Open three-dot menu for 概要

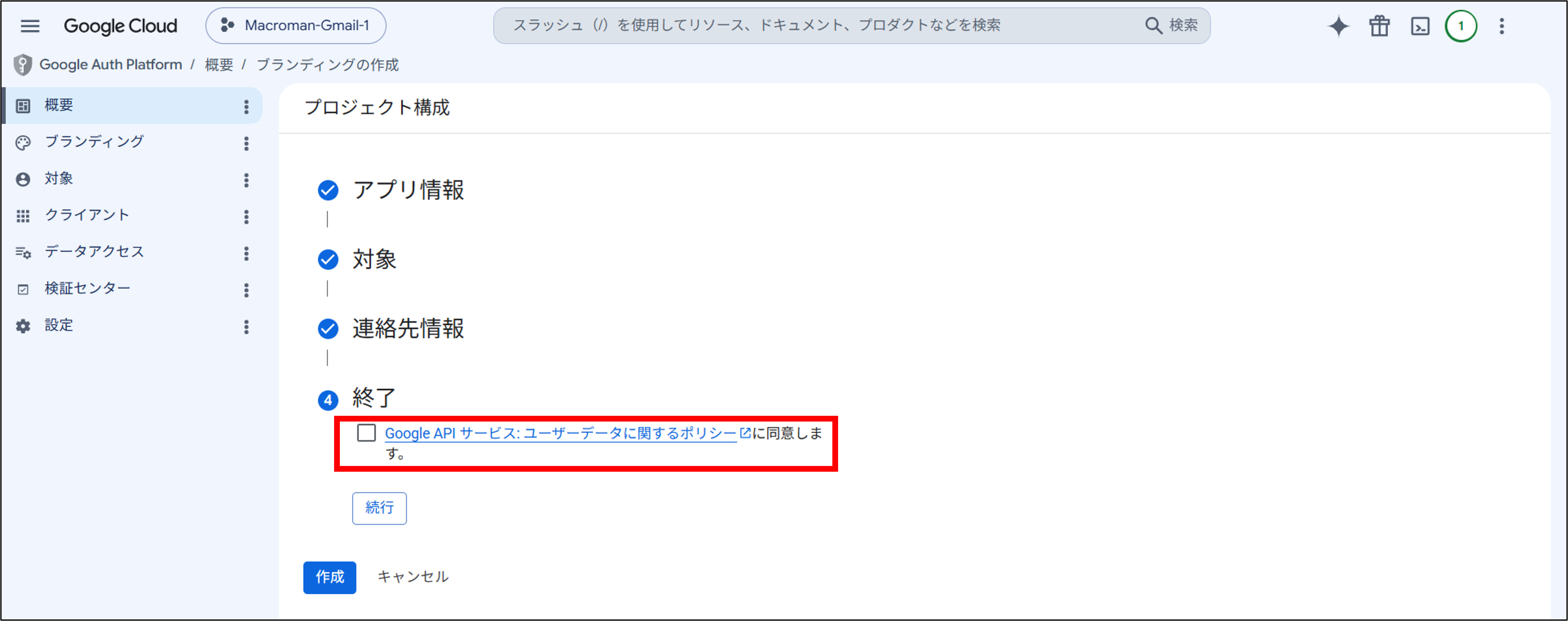click(246, 107)
